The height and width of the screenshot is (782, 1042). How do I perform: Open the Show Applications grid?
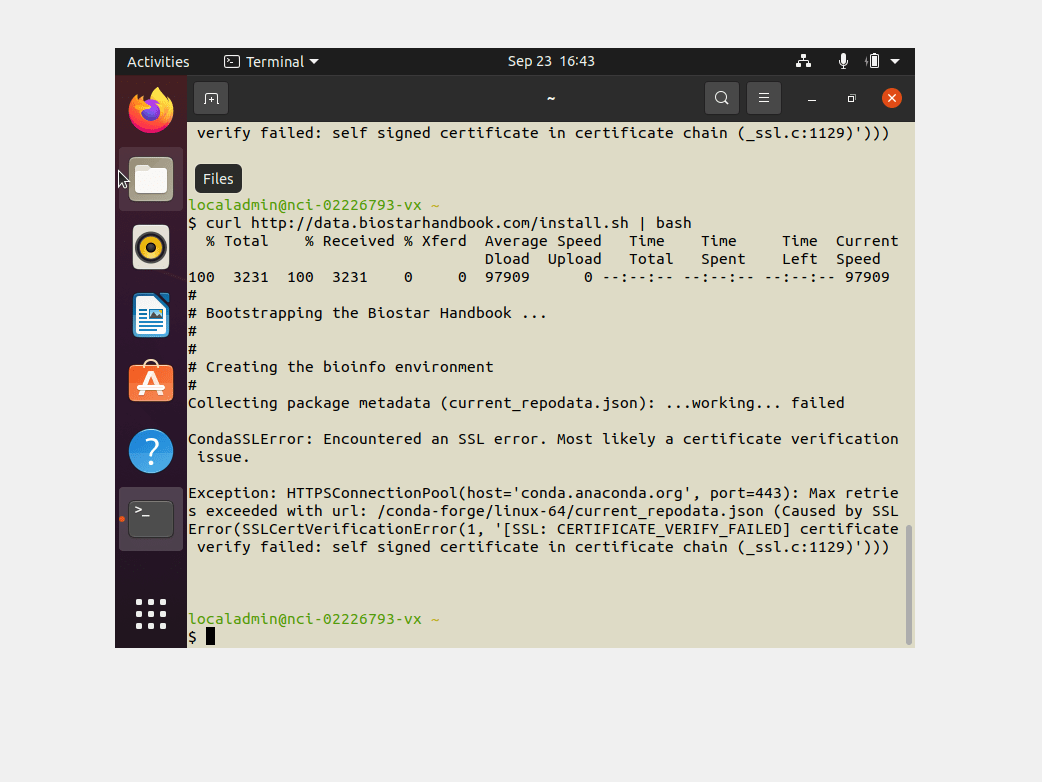coord(151,614)
